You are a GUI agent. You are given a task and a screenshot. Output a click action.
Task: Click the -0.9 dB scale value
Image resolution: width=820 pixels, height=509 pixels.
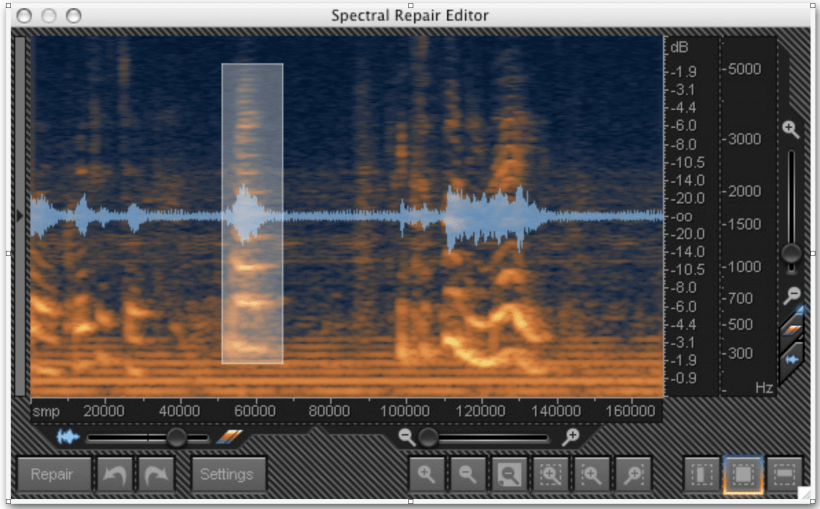pyautogui.click(x=684, y=378)
